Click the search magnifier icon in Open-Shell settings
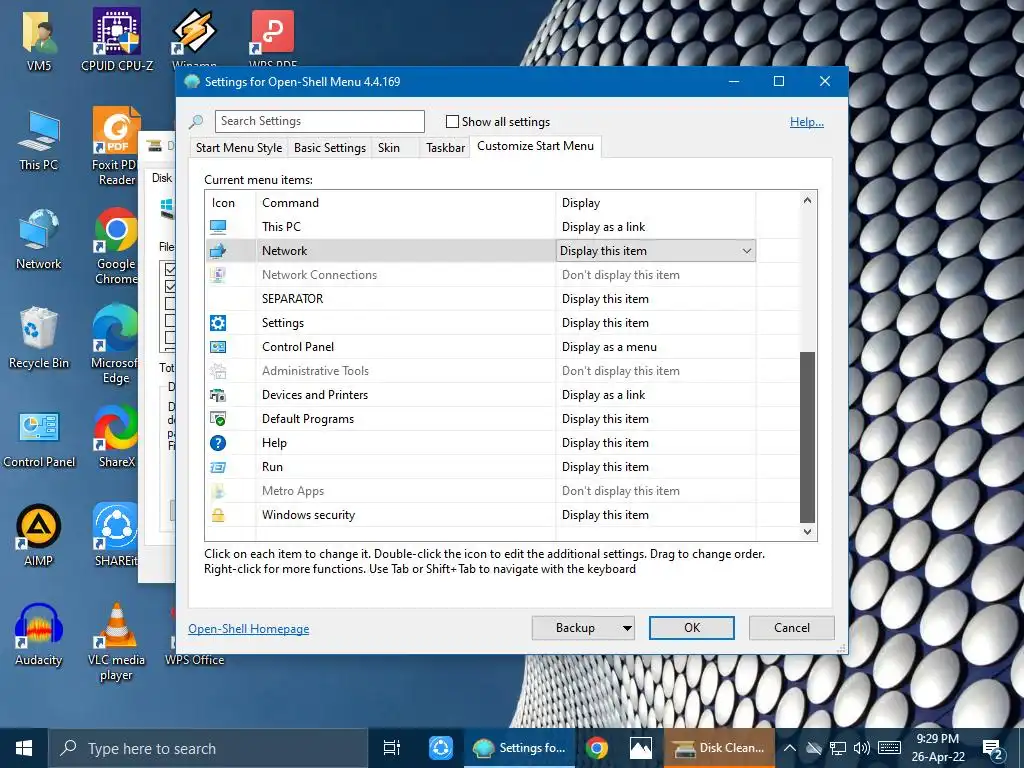Screen dimensions: 1024x768 click(196, 121)
